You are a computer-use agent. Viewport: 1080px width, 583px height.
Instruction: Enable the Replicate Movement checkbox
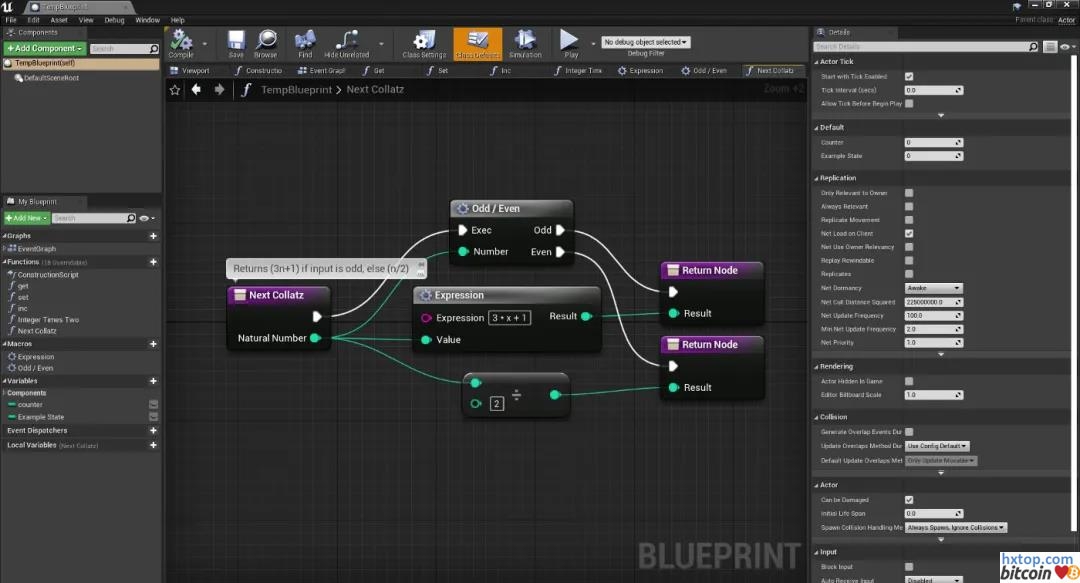909,220
